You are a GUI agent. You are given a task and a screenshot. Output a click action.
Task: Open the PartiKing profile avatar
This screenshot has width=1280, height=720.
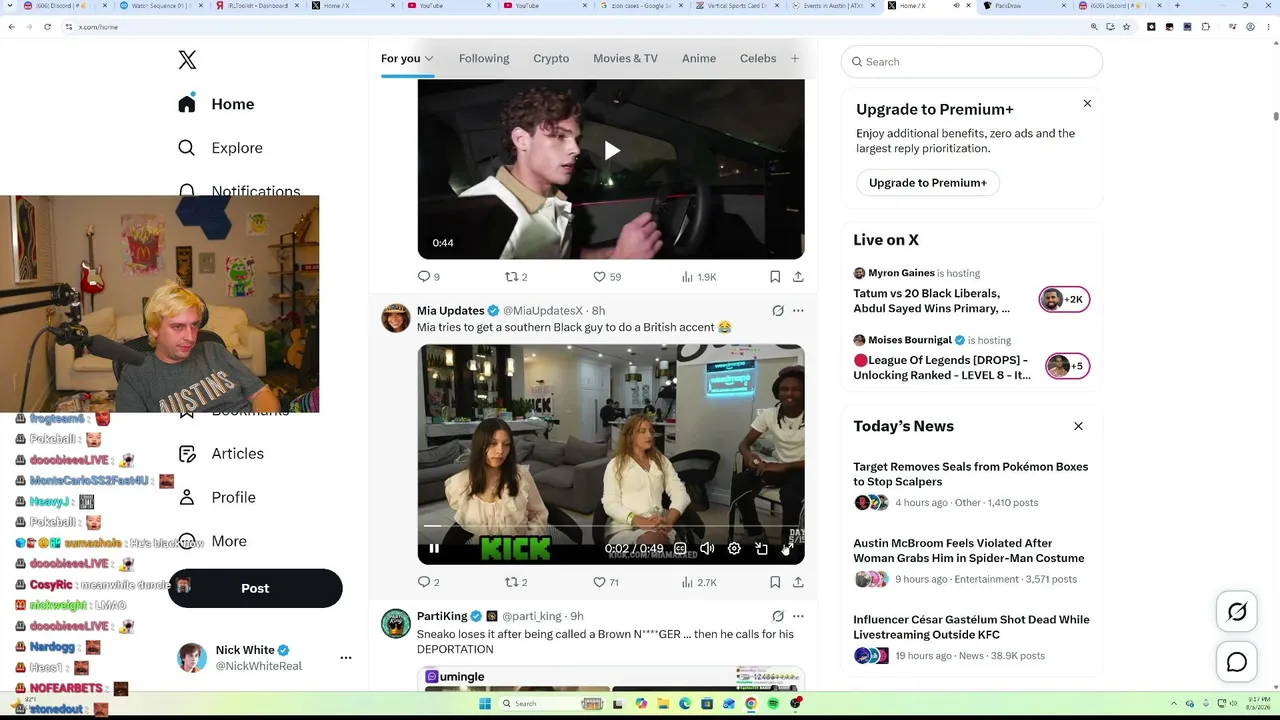[x=396, y=623]
